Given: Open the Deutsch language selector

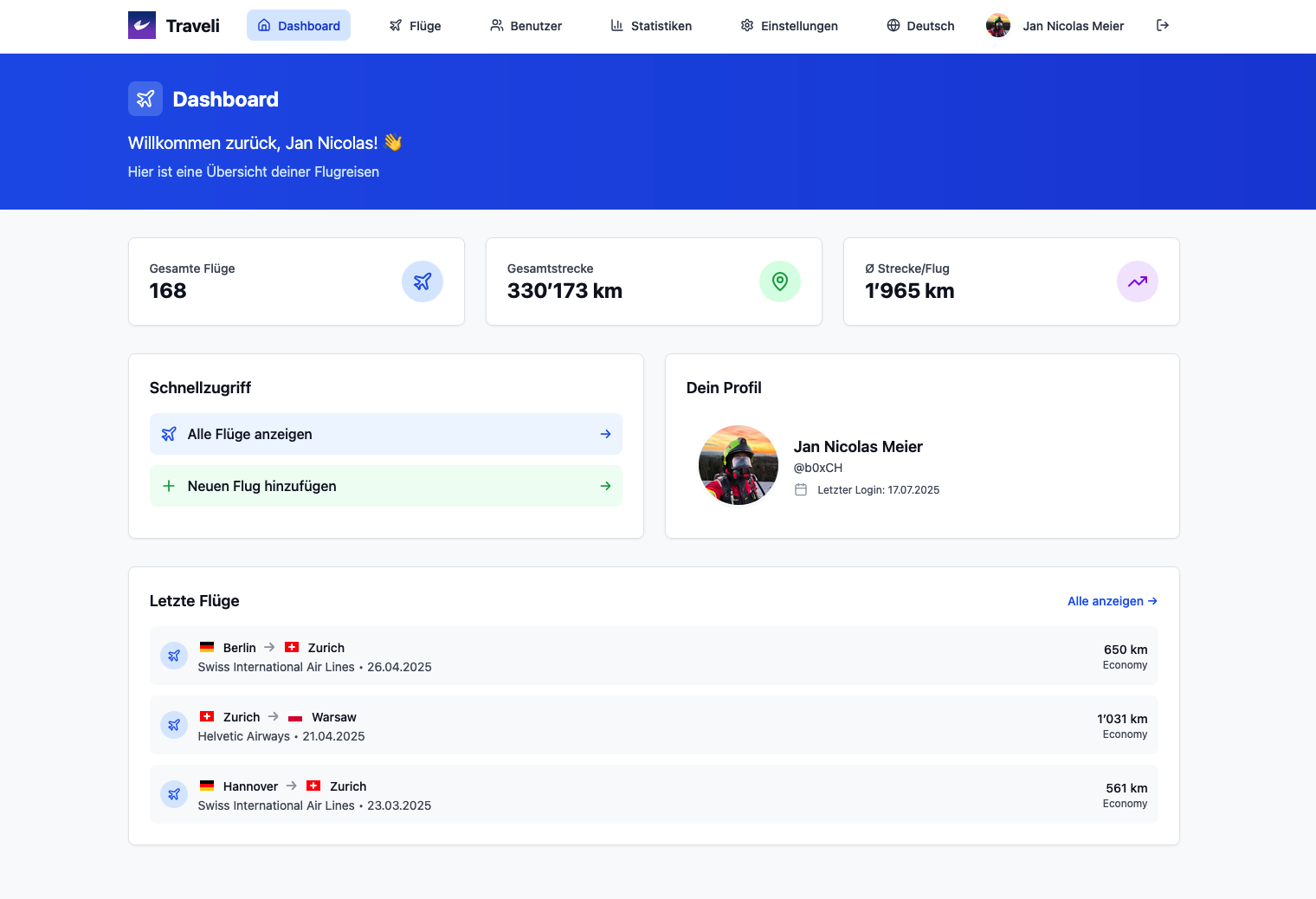Looking at the screenshot, I should coord(920,26).
